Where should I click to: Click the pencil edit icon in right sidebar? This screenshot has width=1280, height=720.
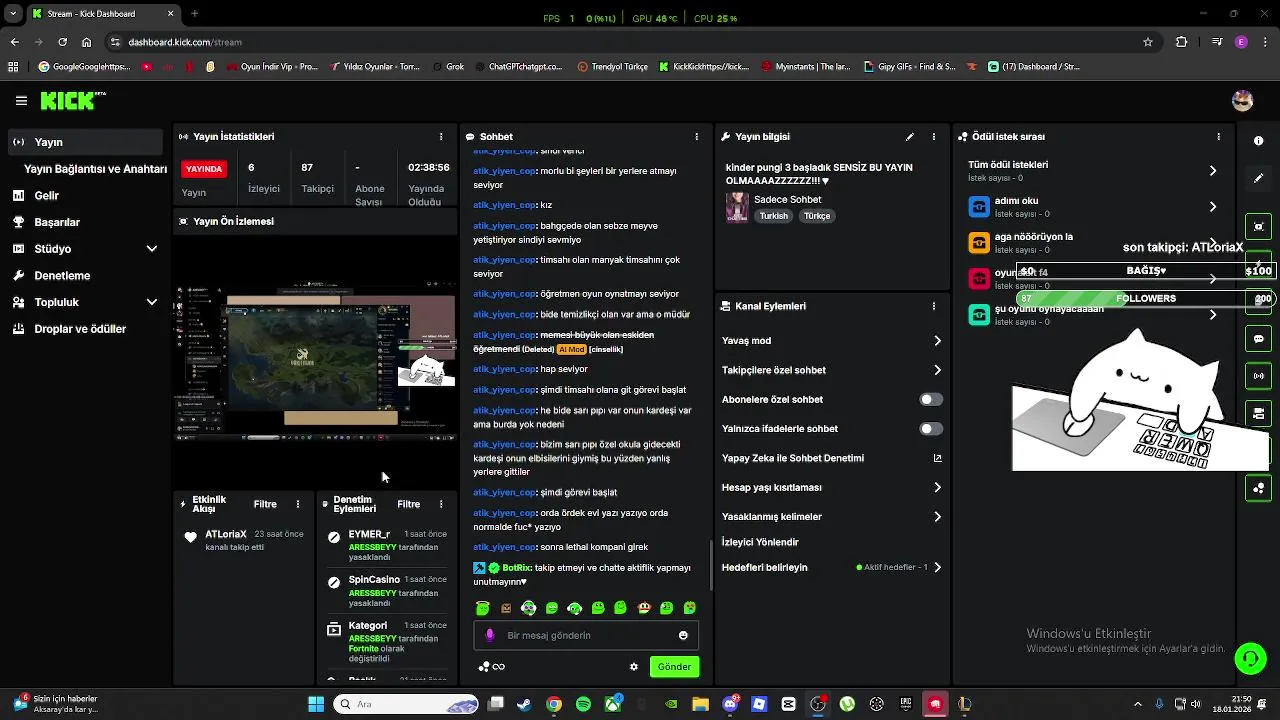[x=1258, y=178]
